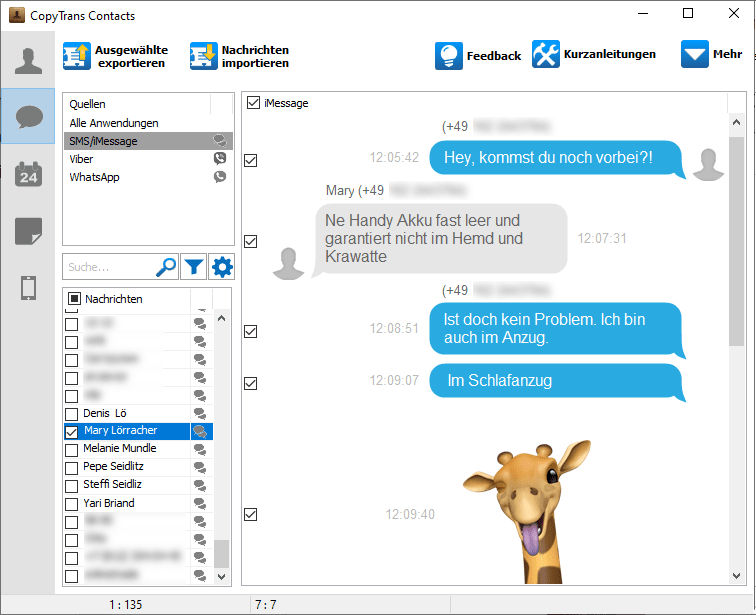Open the Feedback lightbulb button

click(x=478, y=56)
